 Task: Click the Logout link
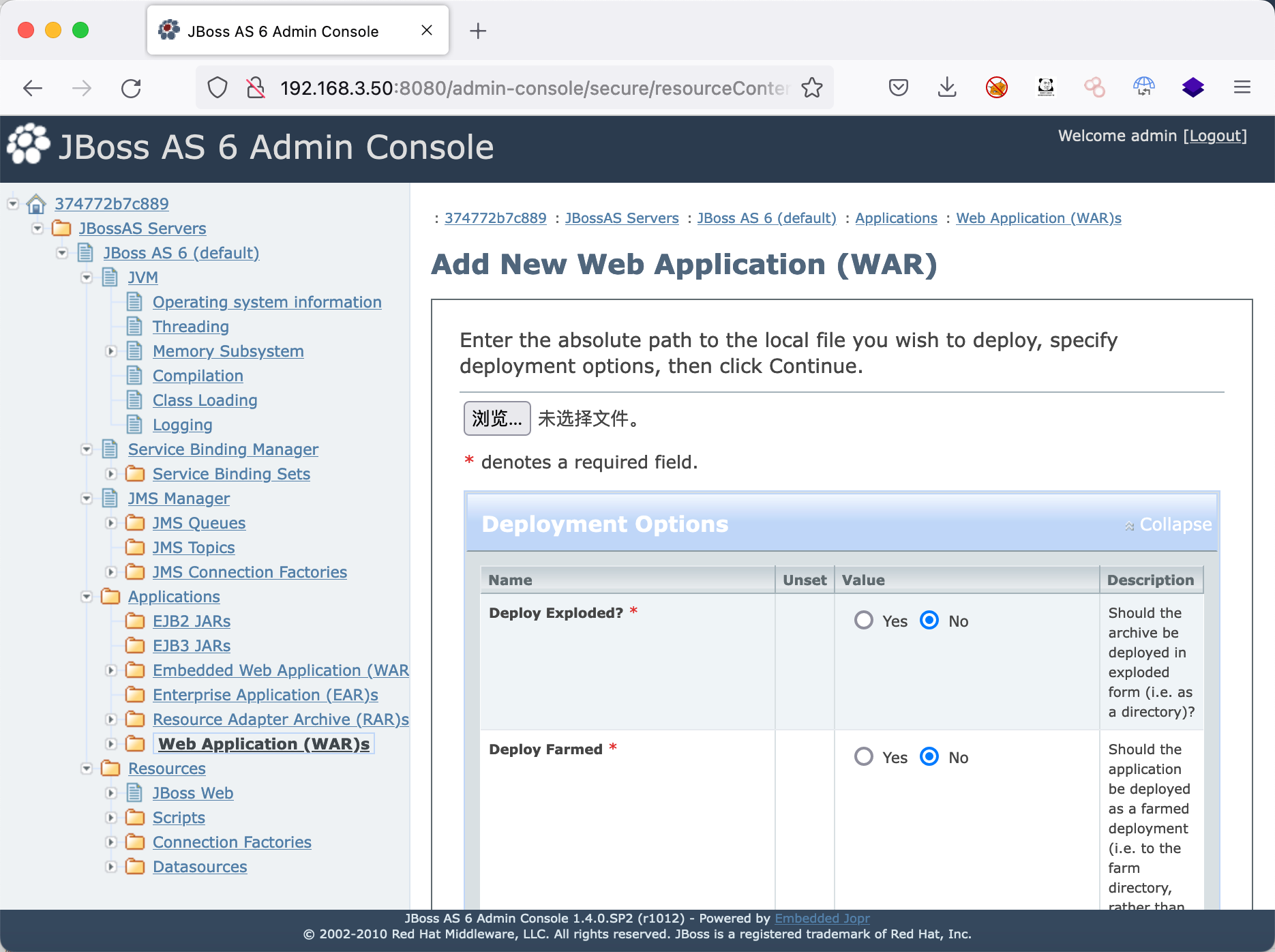[x=1214, y=136]
